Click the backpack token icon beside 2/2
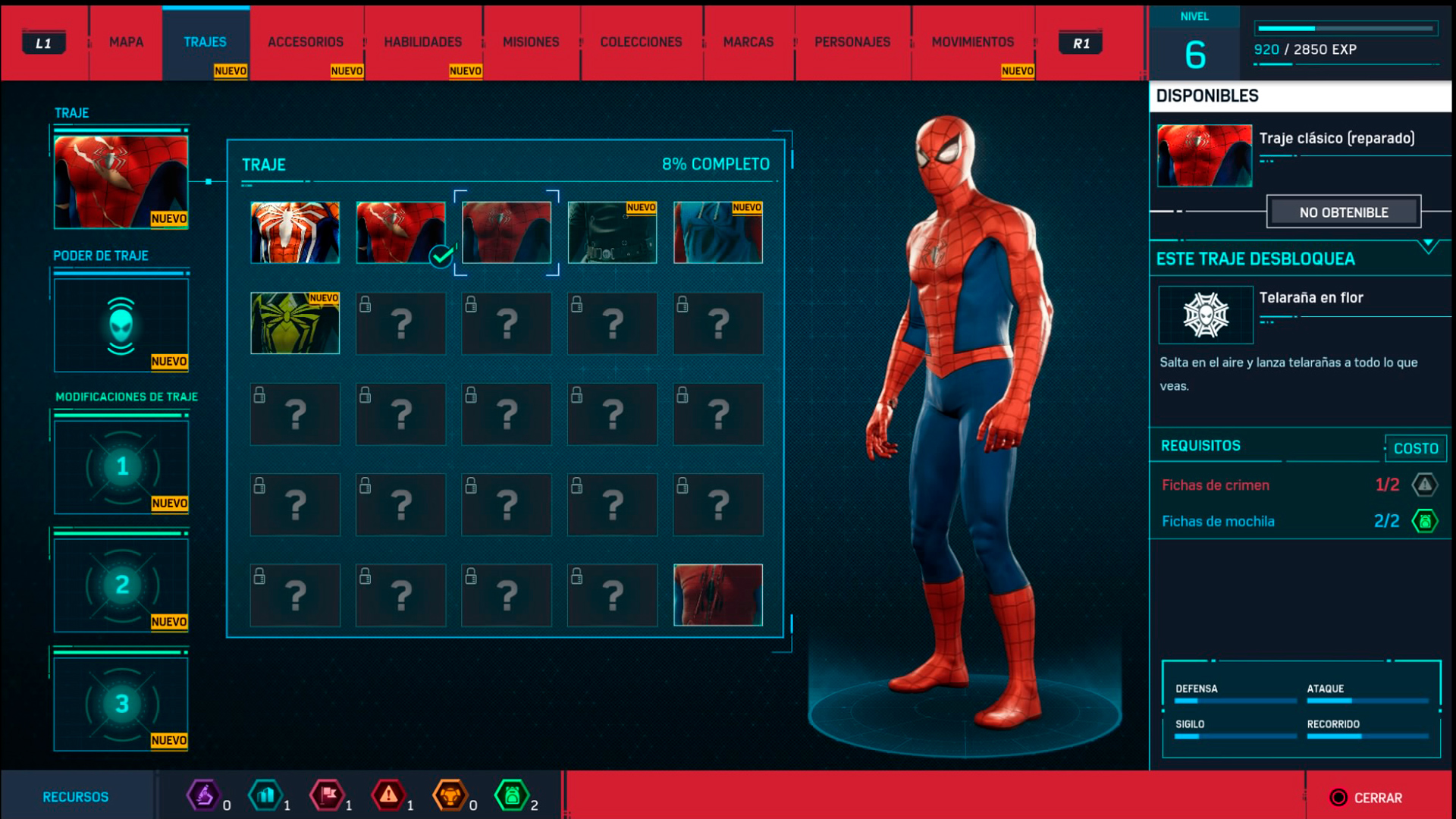Screen dimensions: 1456x819 click(1425, 521)
